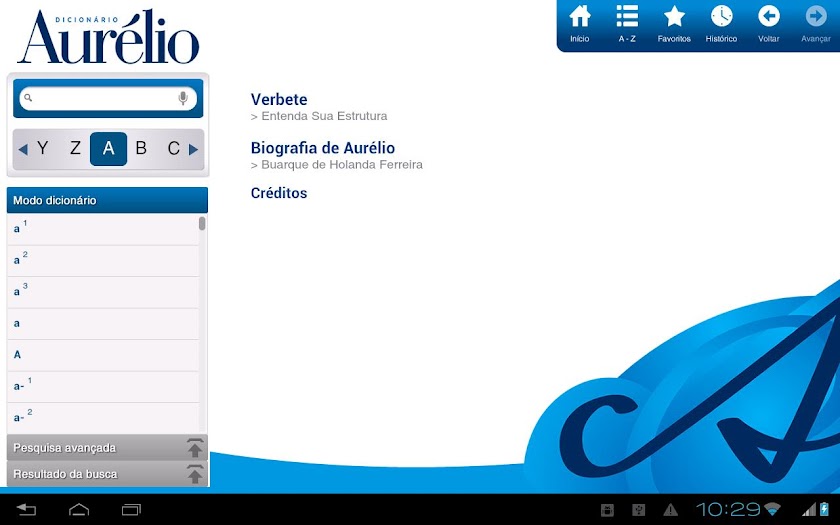Tap the magnifier search icon
Screen dimensions: 840x525
(28, 98)
